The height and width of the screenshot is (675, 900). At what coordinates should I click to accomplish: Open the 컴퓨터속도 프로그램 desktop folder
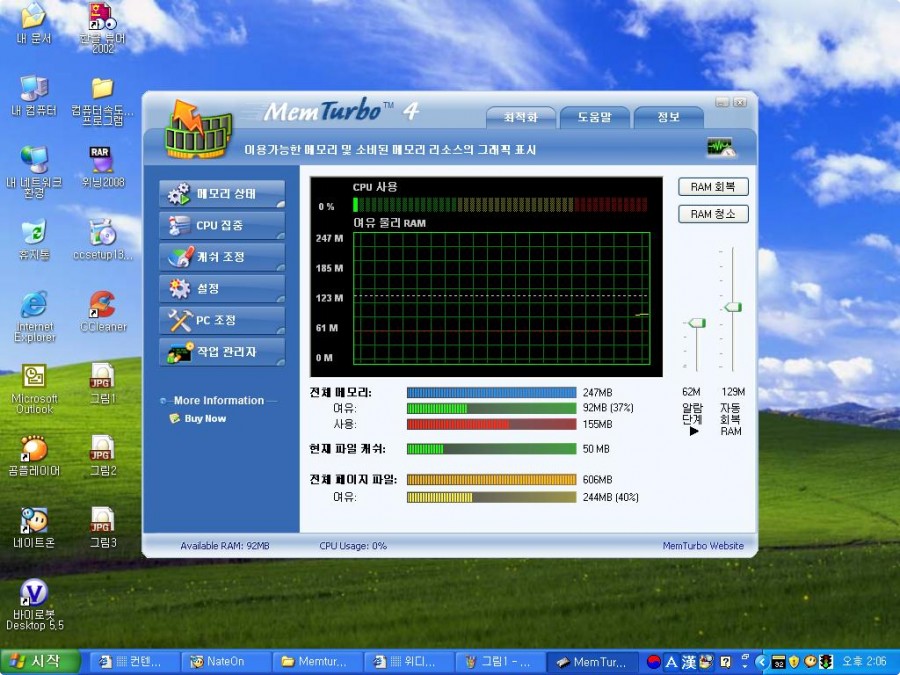[x=102, y=101]
